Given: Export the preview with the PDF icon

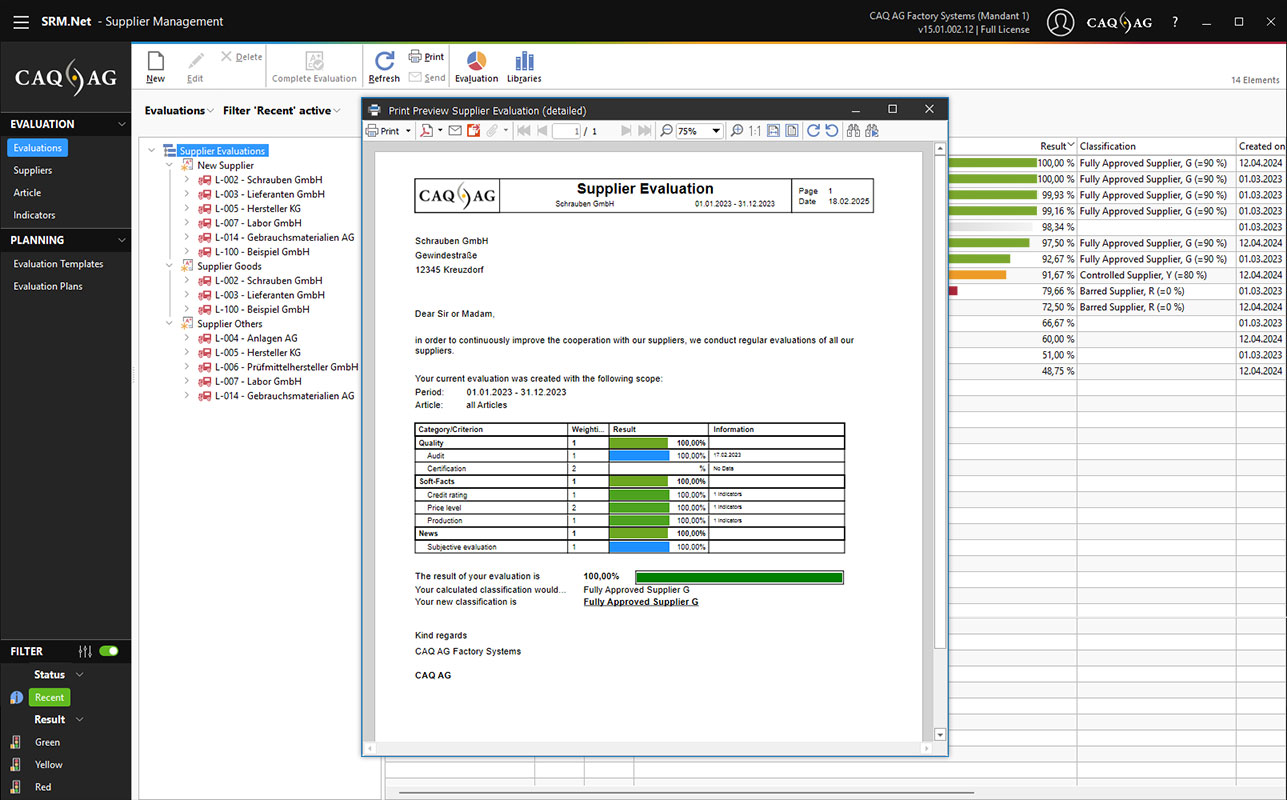Looking at the screenshot, I should [x=427, y=131].
